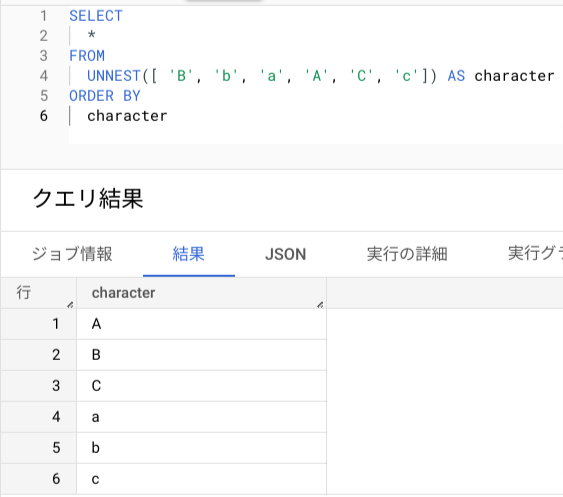563x497 pixels.
Task: Select result cell 'a' in row 4
Action: 201,417
